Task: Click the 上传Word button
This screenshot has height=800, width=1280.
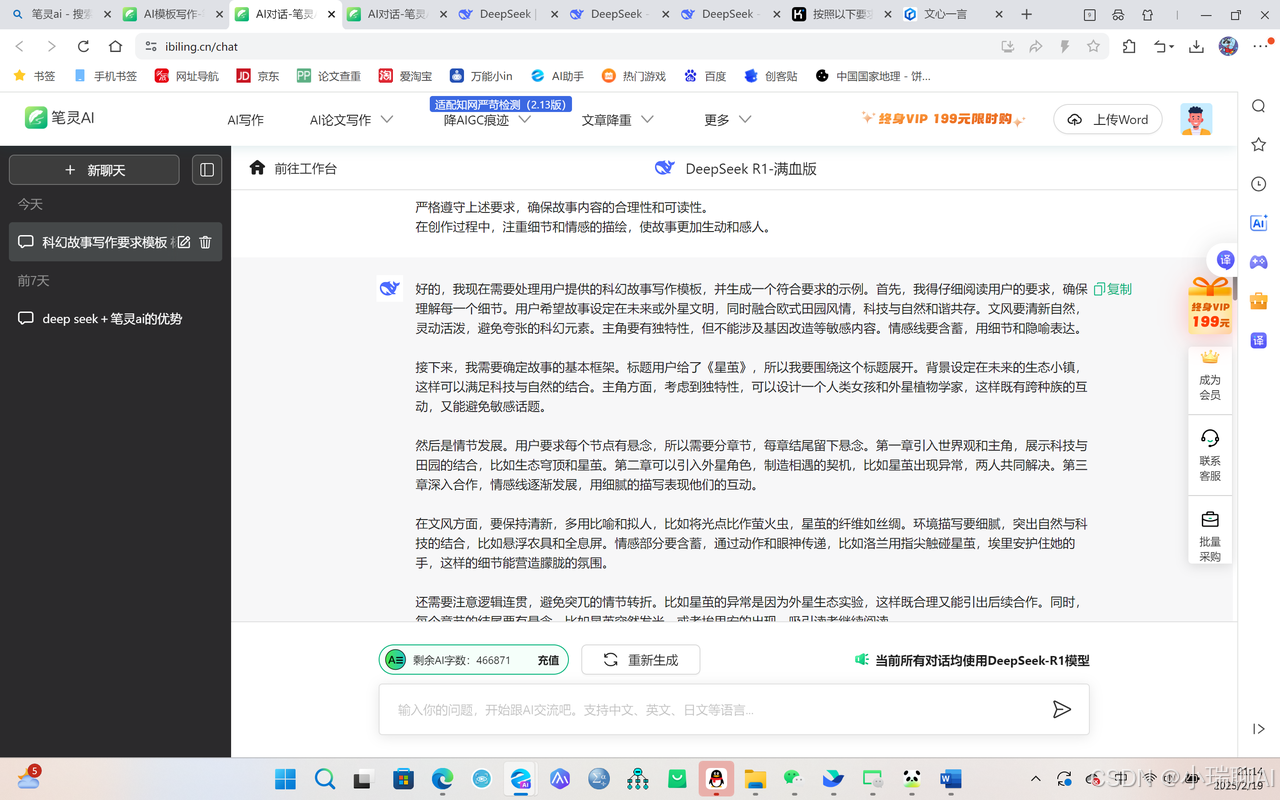Action: tap(1108, 119)
